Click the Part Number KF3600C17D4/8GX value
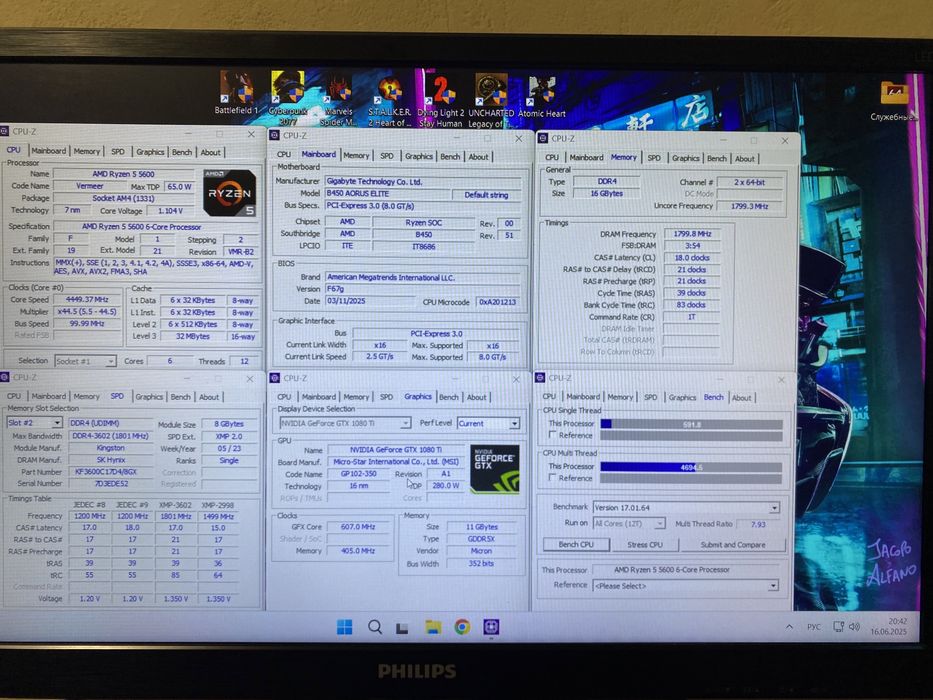The image size is (933, 700). (106, 471)
